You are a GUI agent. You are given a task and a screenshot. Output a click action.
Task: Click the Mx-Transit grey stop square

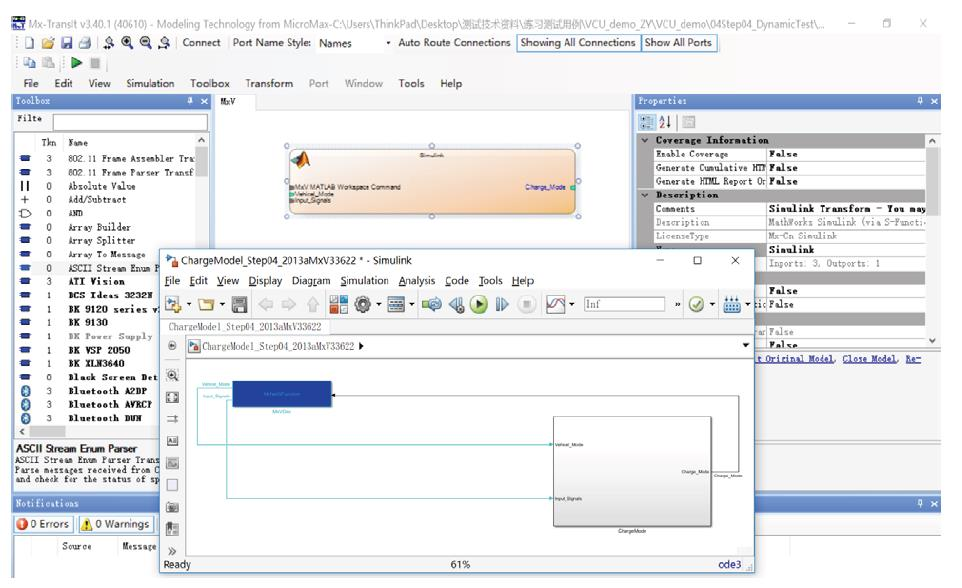pos(95,63)
